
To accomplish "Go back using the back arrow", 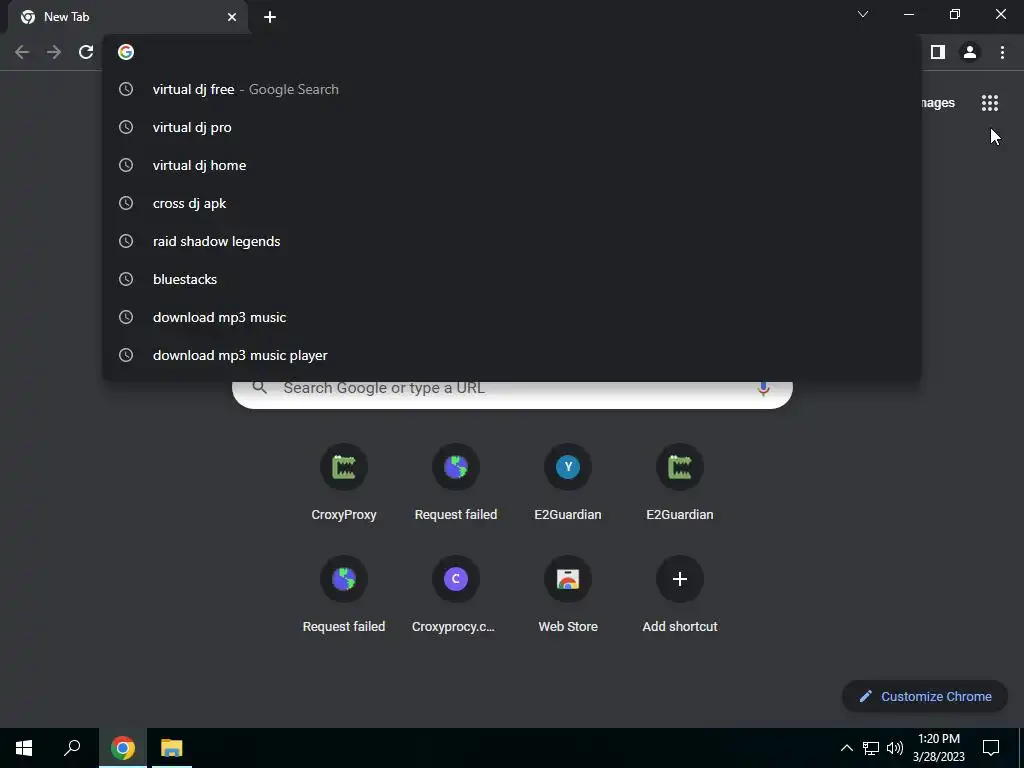I will [22, 52].
